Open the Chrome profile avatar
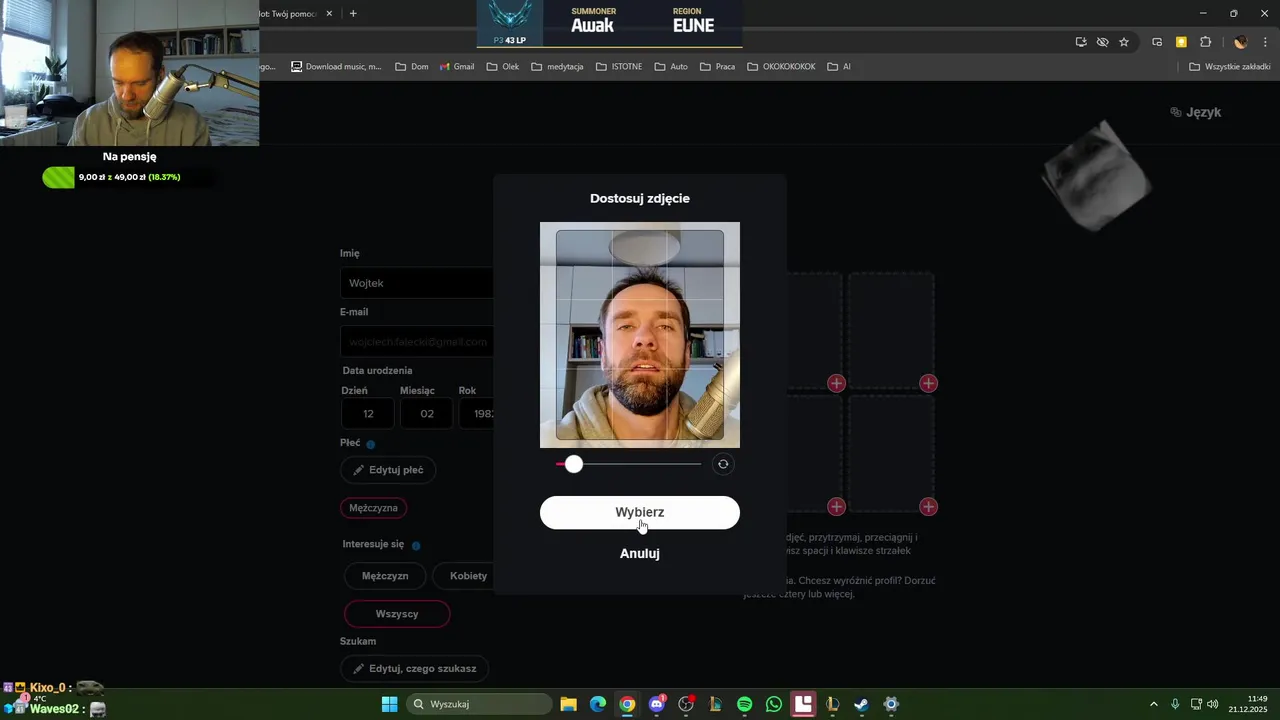Image resolution: width=1280 pixels, height=720 pixels. (1241, 42)
